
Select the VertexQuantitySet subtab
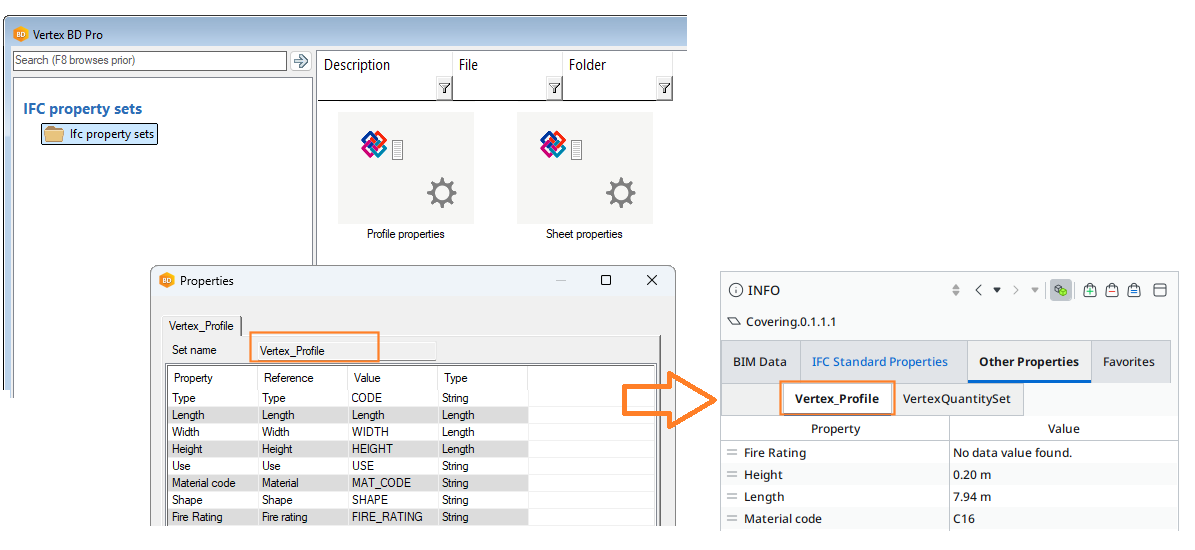click(957, 398)
